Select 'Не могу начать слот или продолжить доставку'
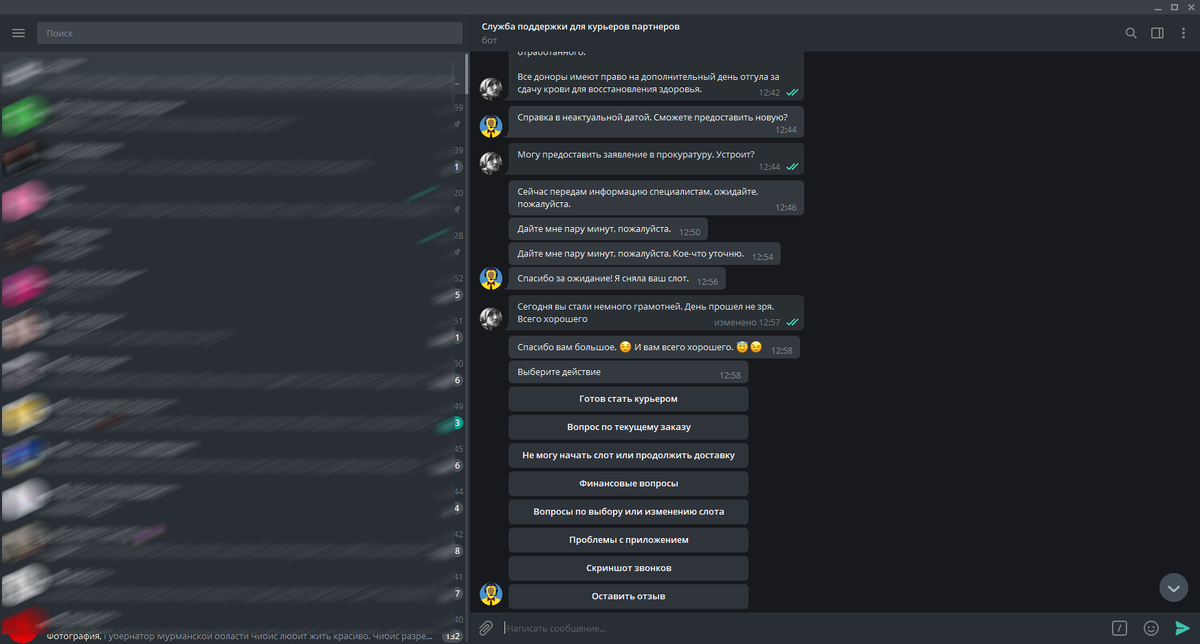 628,455
